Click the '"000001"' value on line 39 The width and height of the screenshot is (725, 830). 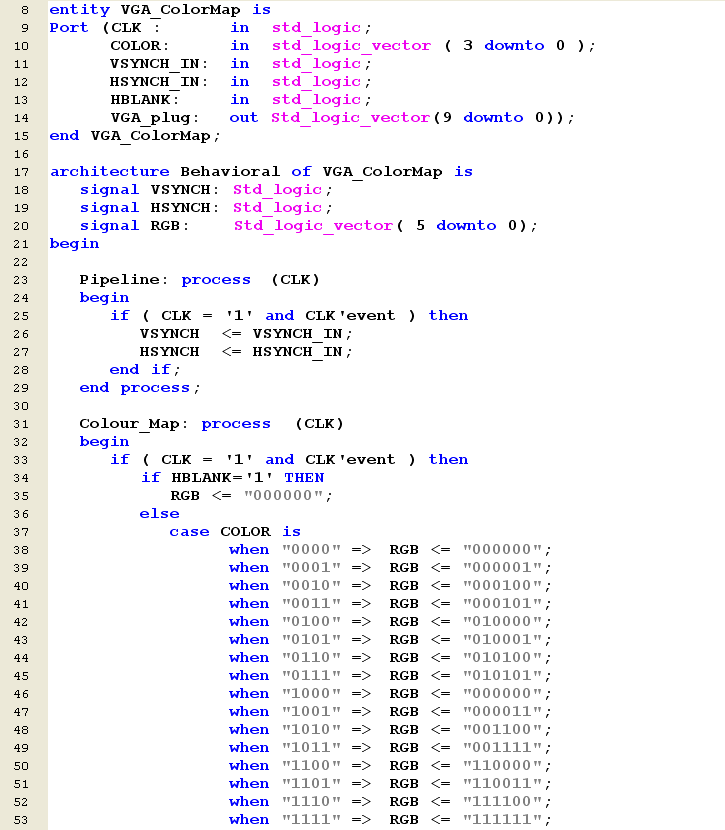coord(503,567)
